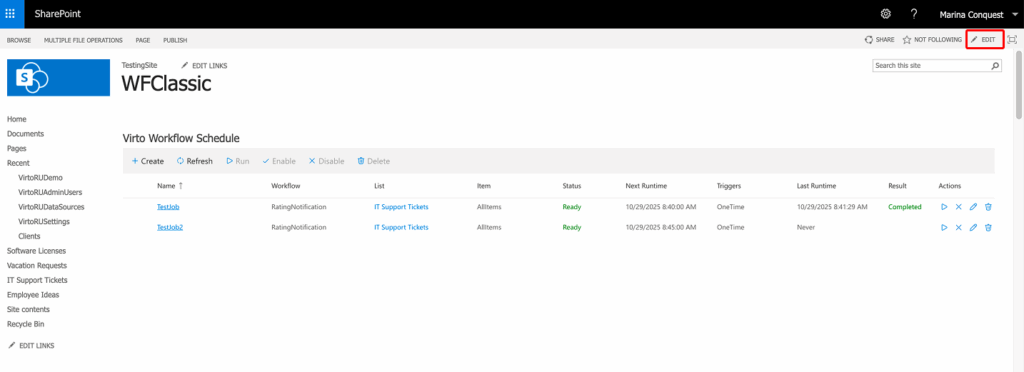Open the settings gear menu
1024x372 pixels.
tap(886, 14)
